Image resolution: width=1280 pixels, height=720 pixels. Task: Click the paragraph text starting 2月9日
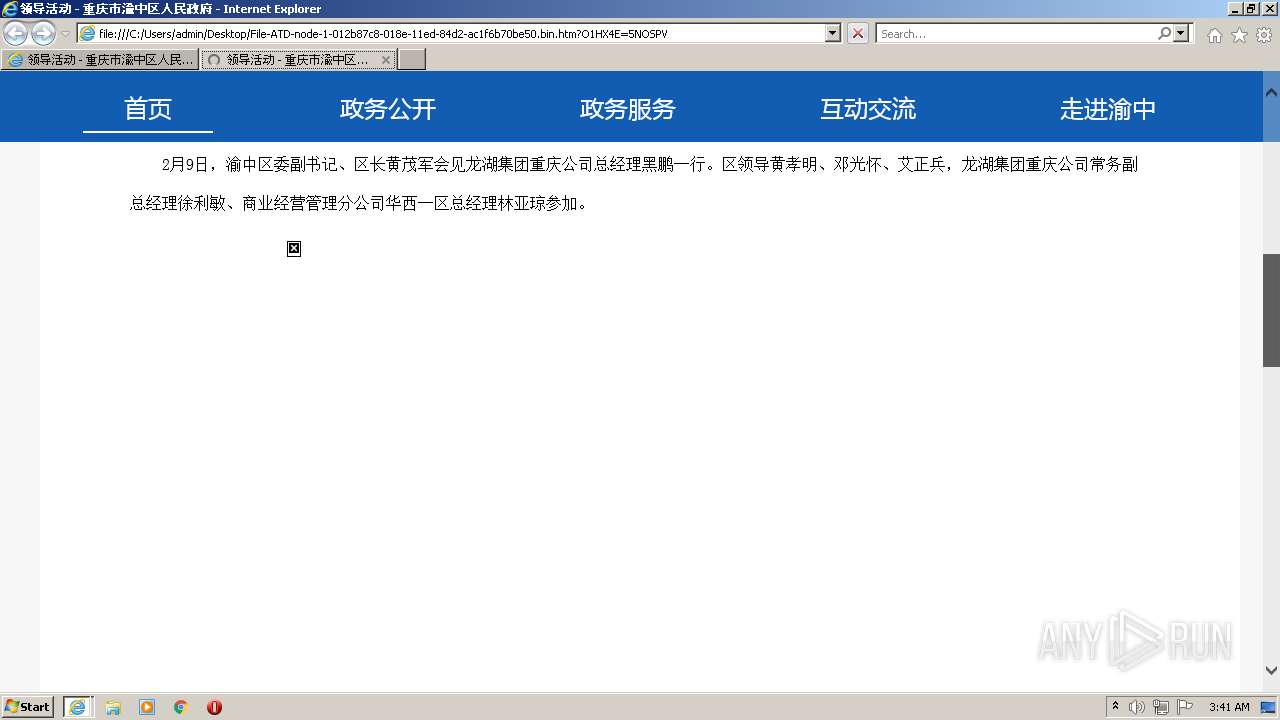634,184
